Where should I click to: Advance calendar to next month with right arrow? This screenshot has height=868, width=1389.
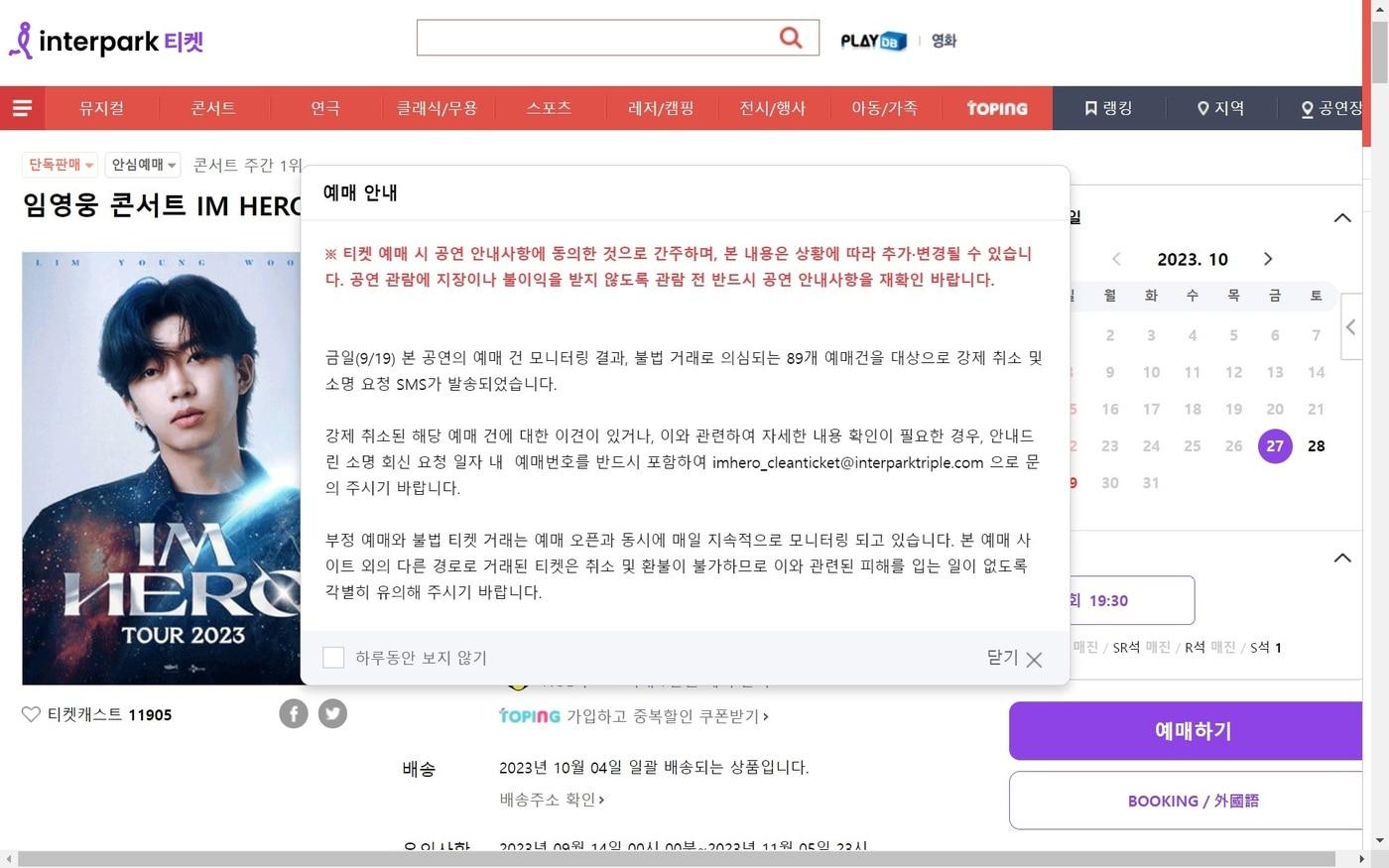(x=1268, y=259)
